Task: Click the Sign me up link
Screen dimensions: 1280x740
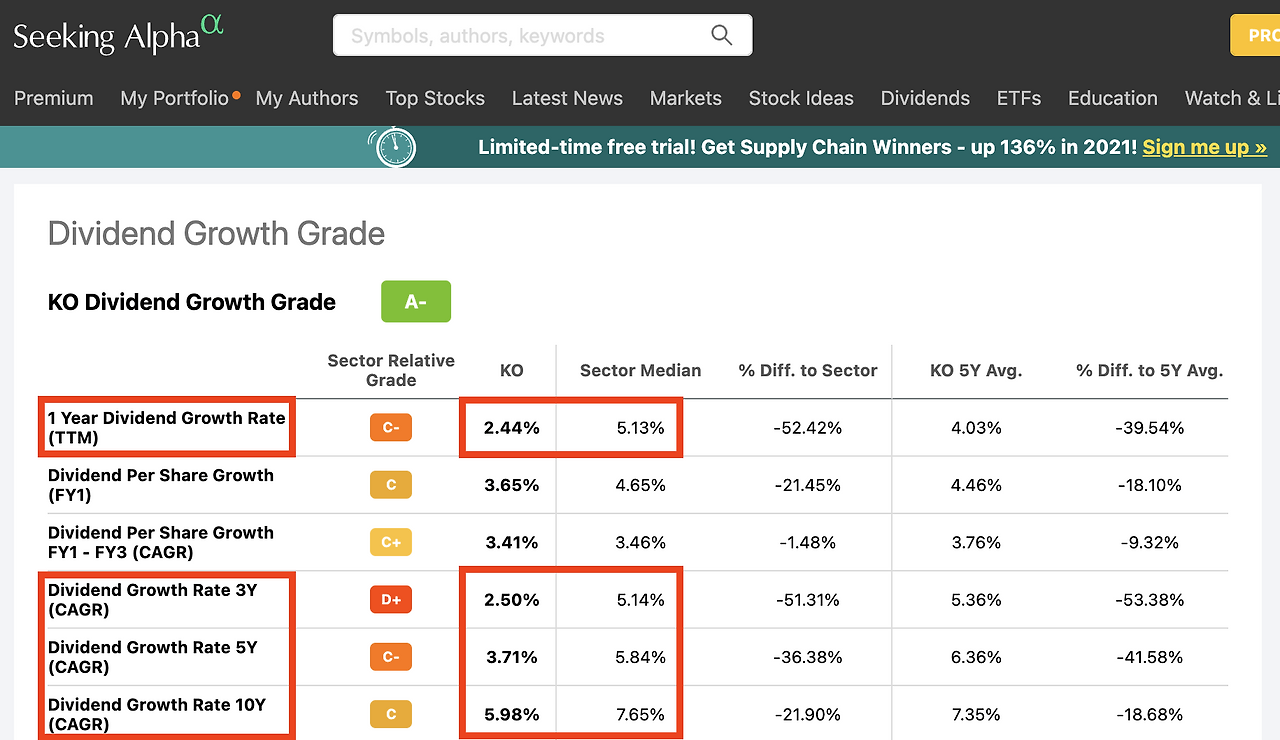Action: [1205, 147]
